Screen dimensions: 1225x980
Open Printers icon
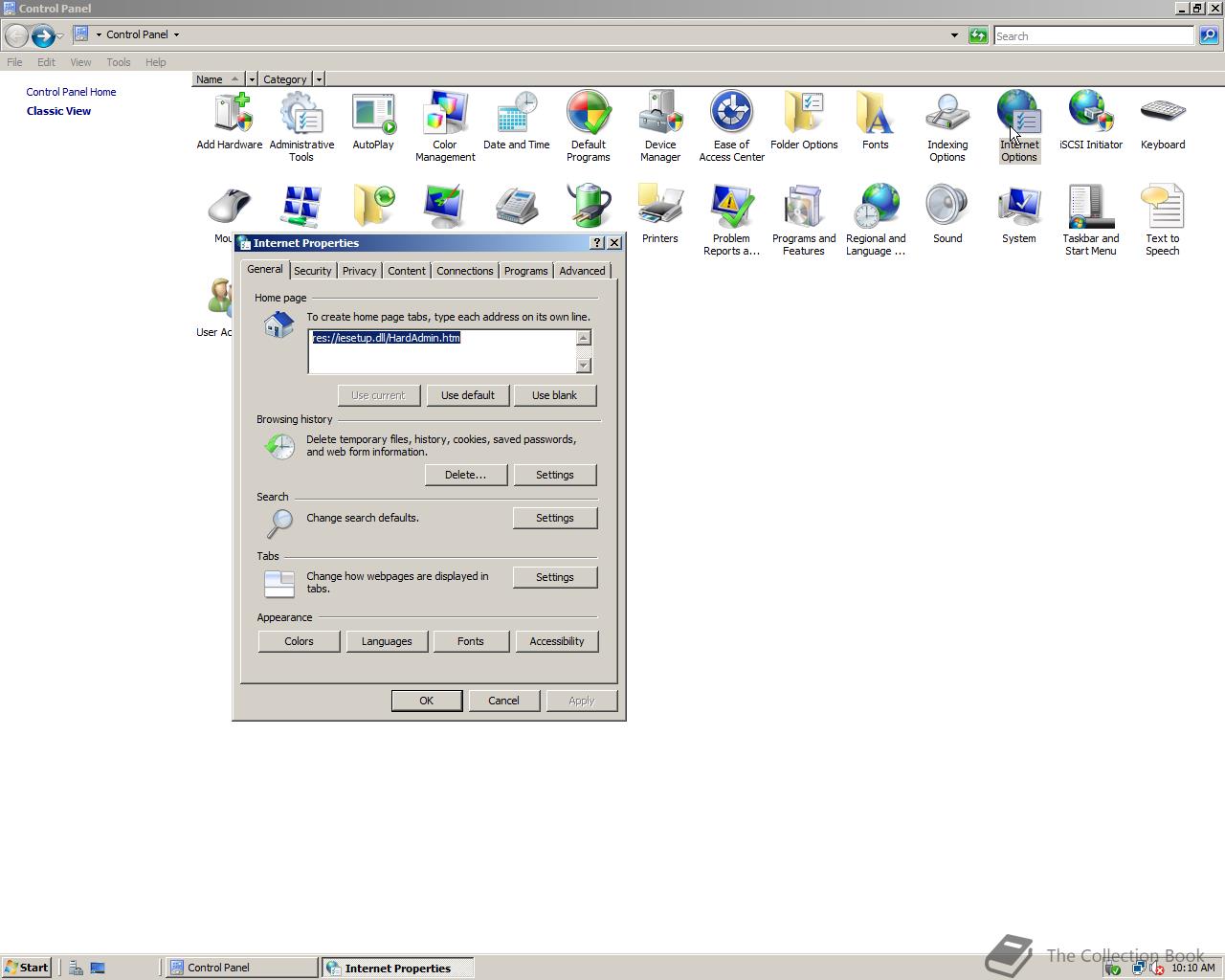pyautogui.click(x=660, y=214)
